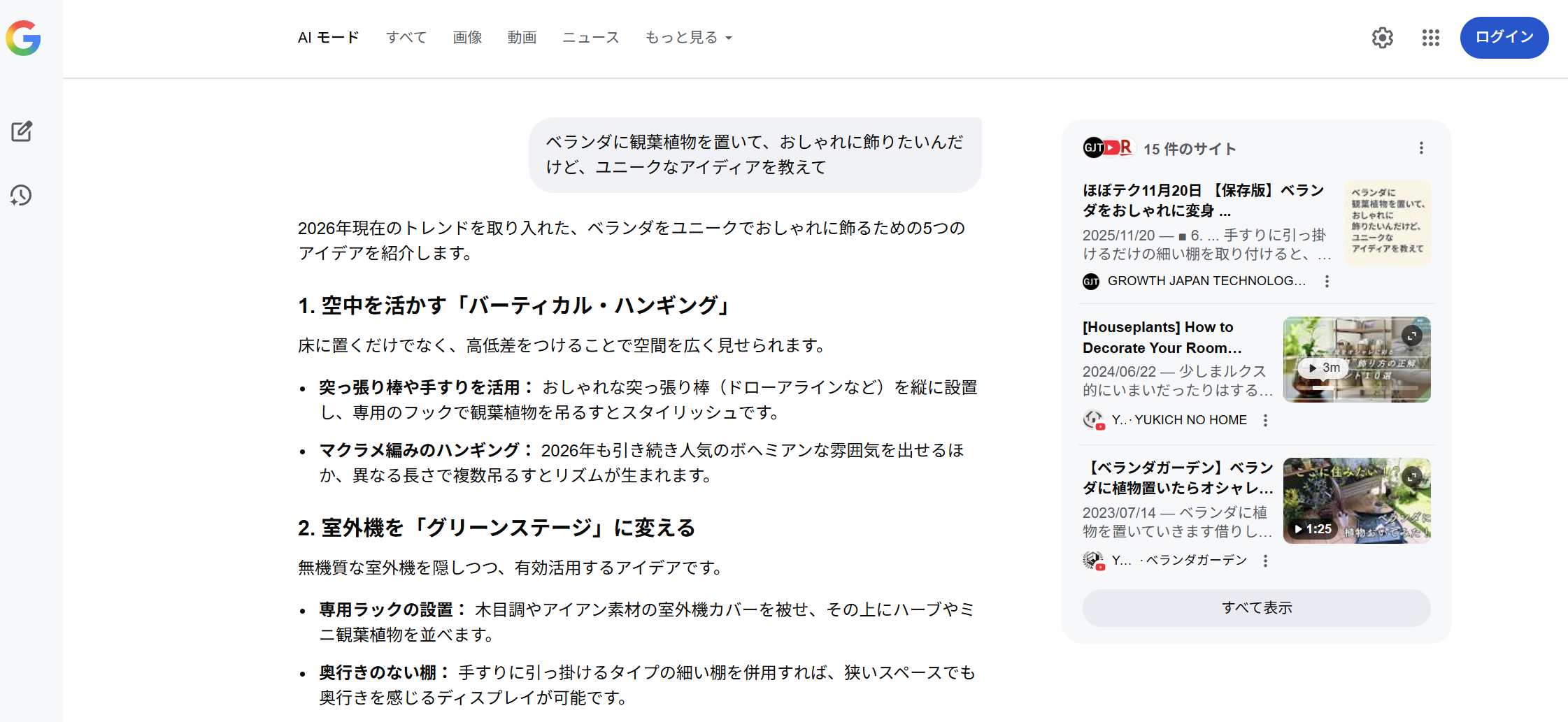Open the three-dot menu beside ベランダガーデン source
Image resolution: width=1568 pixels, height=722 pixels.
pos(1266,560)
